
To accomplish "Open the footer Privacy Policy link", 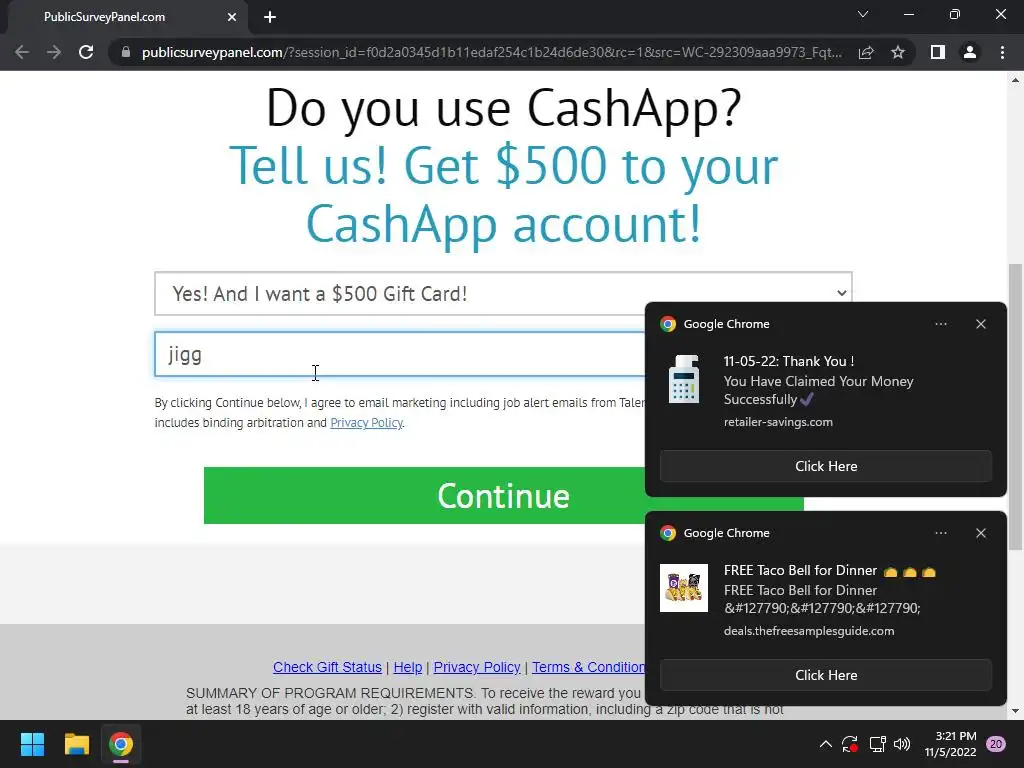I will pos(477,667).
